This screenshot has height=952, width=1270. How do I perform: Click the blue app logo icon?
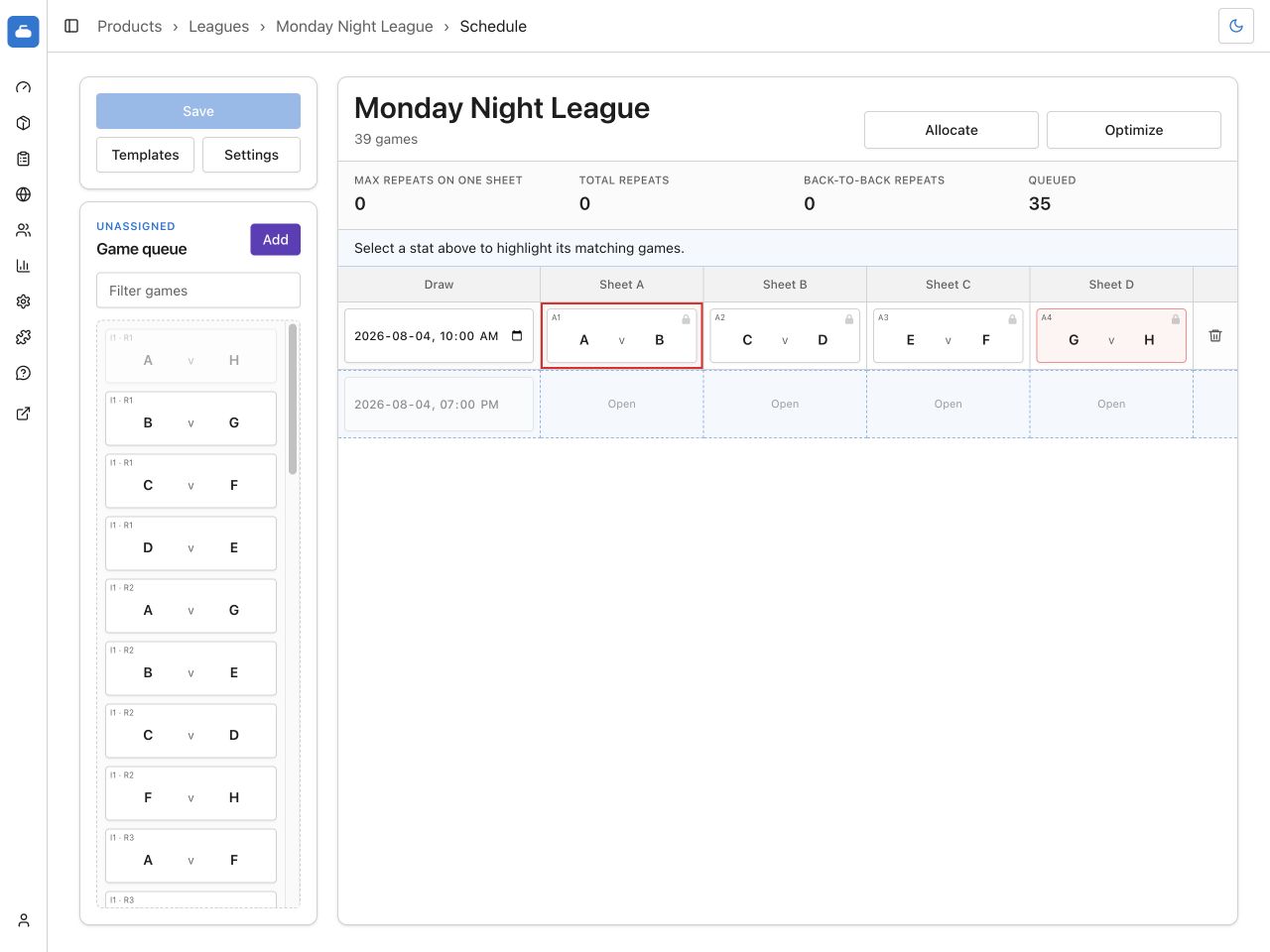click(x=24, y=32)
